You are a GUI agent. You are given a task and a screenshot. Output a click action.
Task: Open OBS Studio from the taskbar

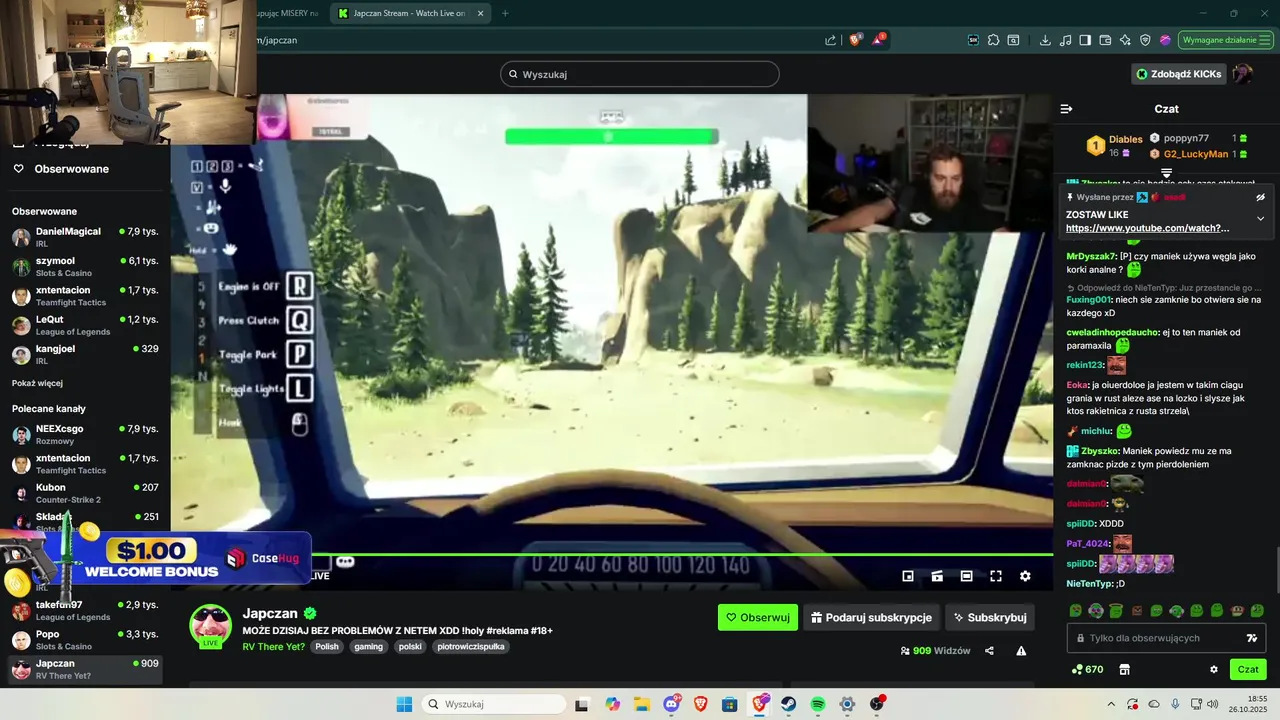[x=877, y=704]
